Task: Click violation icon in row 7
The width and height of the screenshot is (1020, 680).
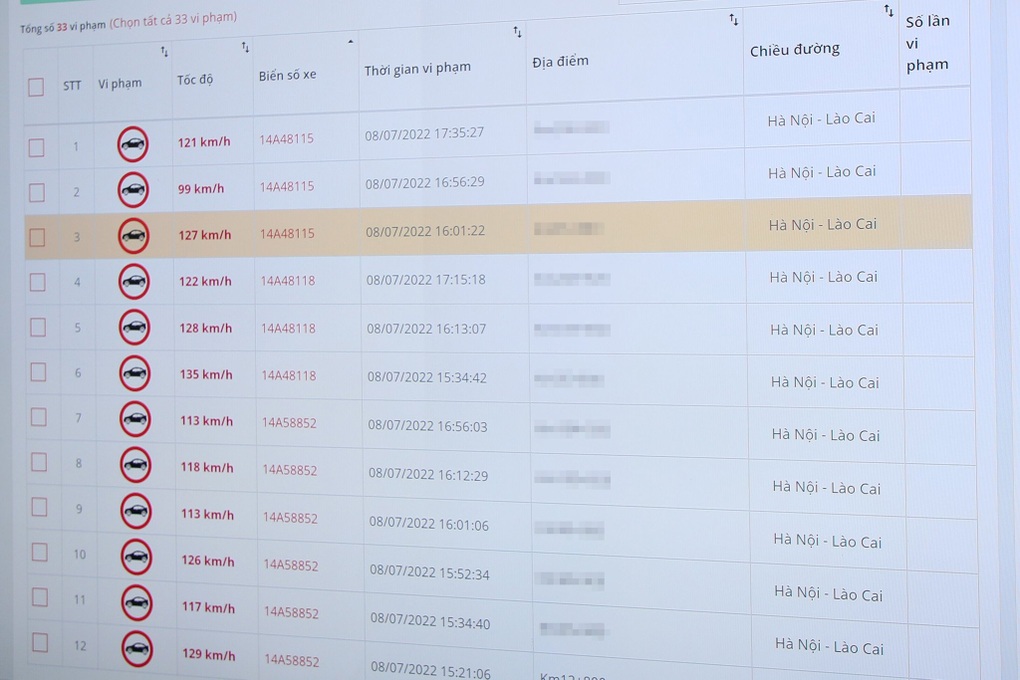Action: pos(135,419)
